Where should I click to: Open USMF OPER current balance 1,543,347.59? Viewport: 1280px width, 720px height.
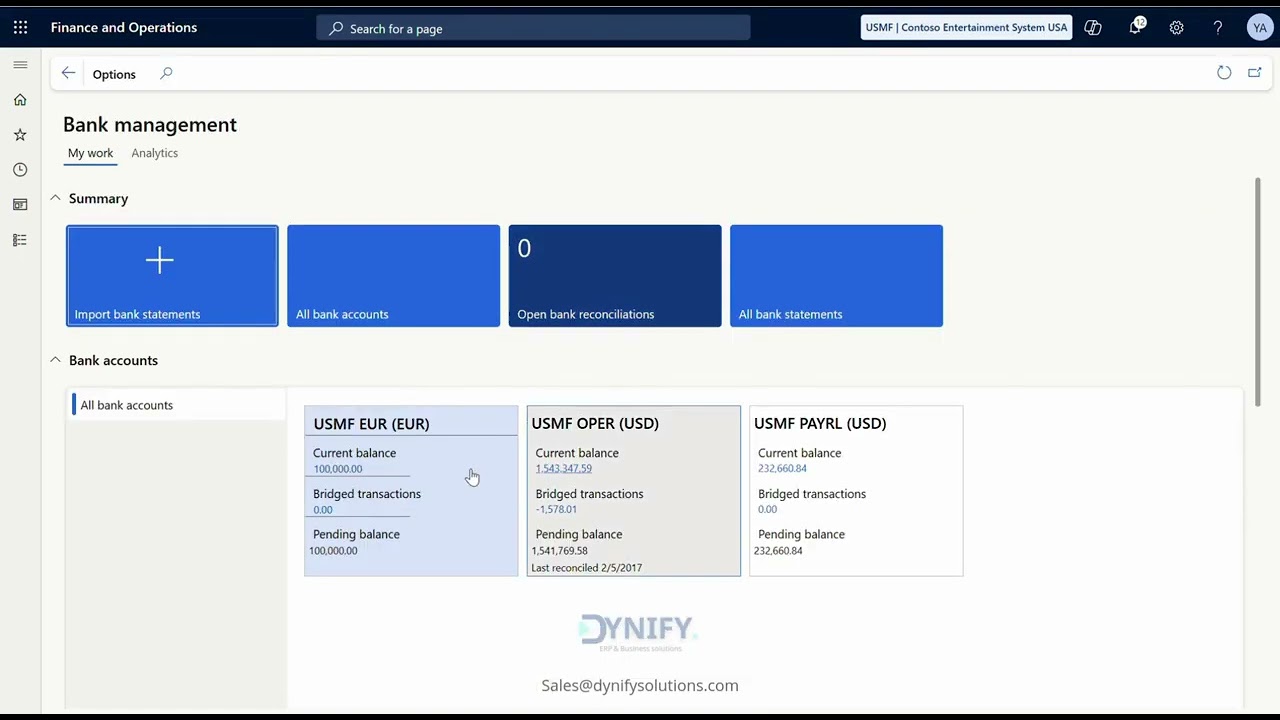(564, 469)
